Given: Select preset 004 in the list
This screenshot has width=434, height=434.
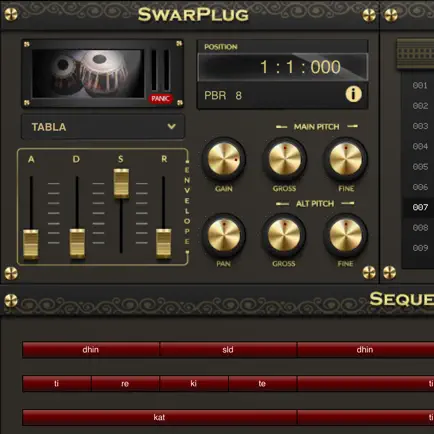Looking at the screenshot, I should click(420, 146).
